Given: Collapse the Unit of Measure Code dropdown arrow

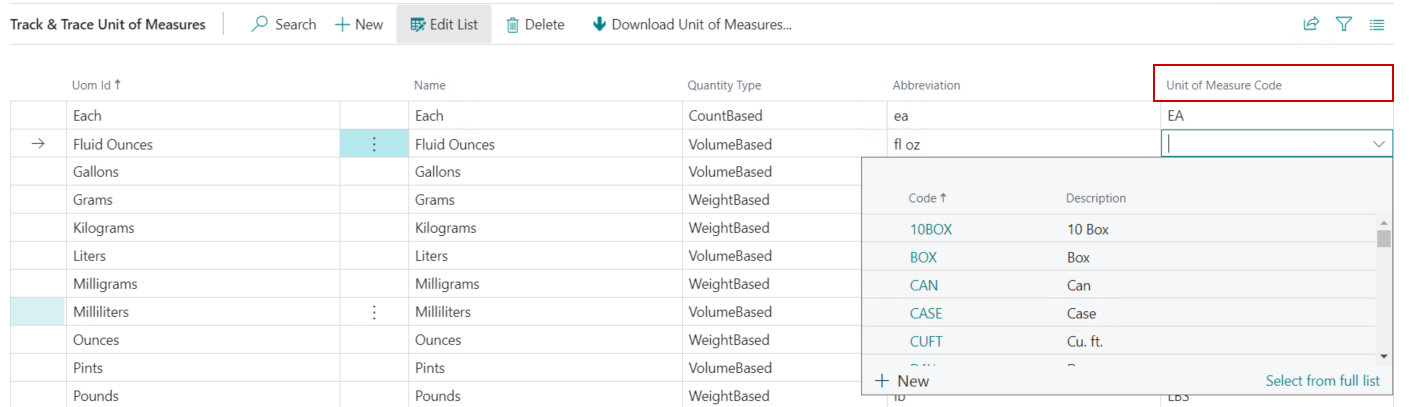Looking at the screenshot, I should coord(1379,144).
